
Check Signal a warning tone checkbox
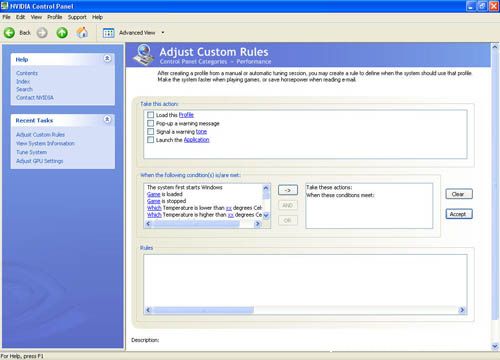[150, 131]
